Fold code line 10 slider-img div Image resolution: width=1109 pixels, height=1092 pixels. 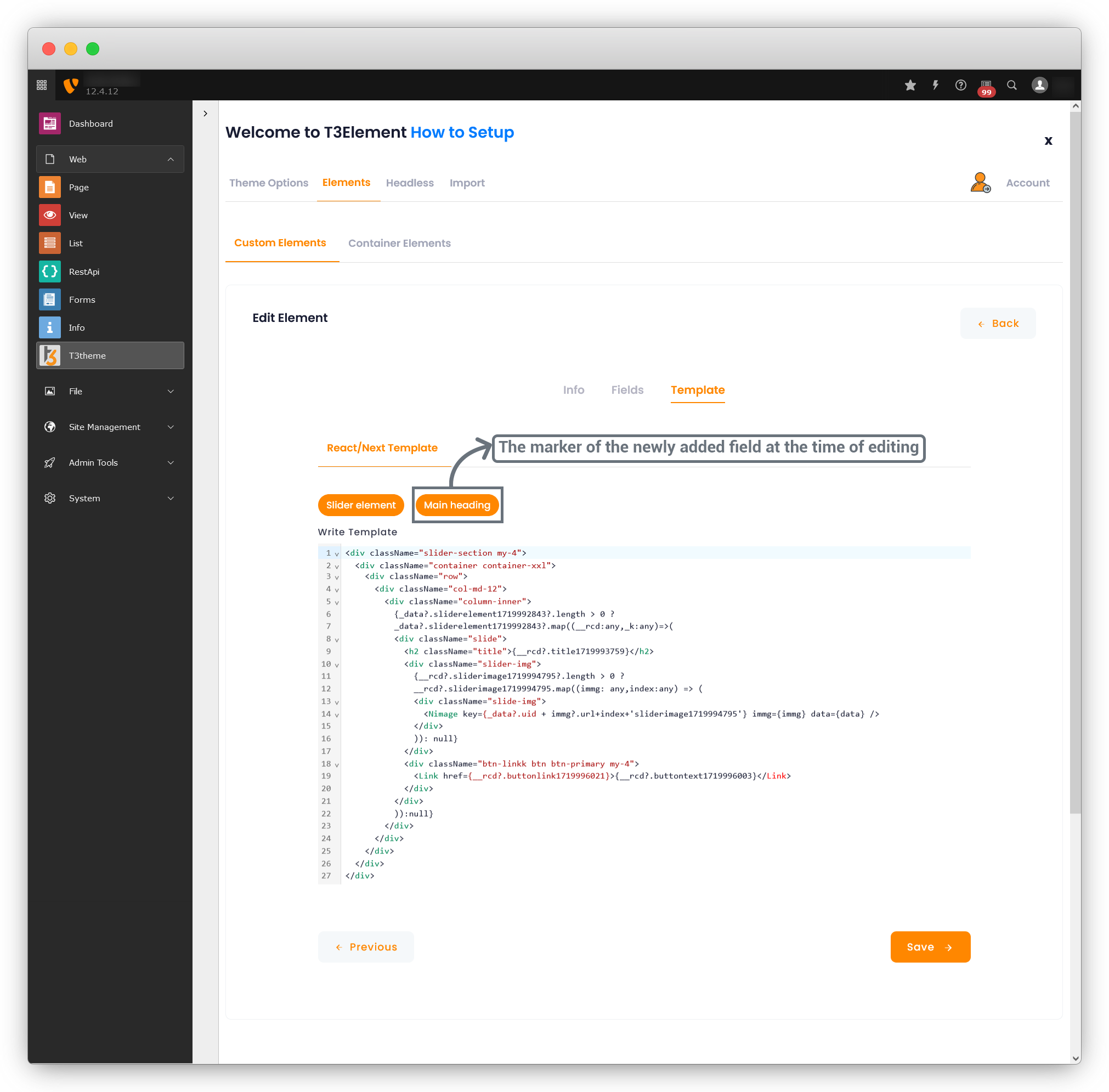tap(337, 665)
